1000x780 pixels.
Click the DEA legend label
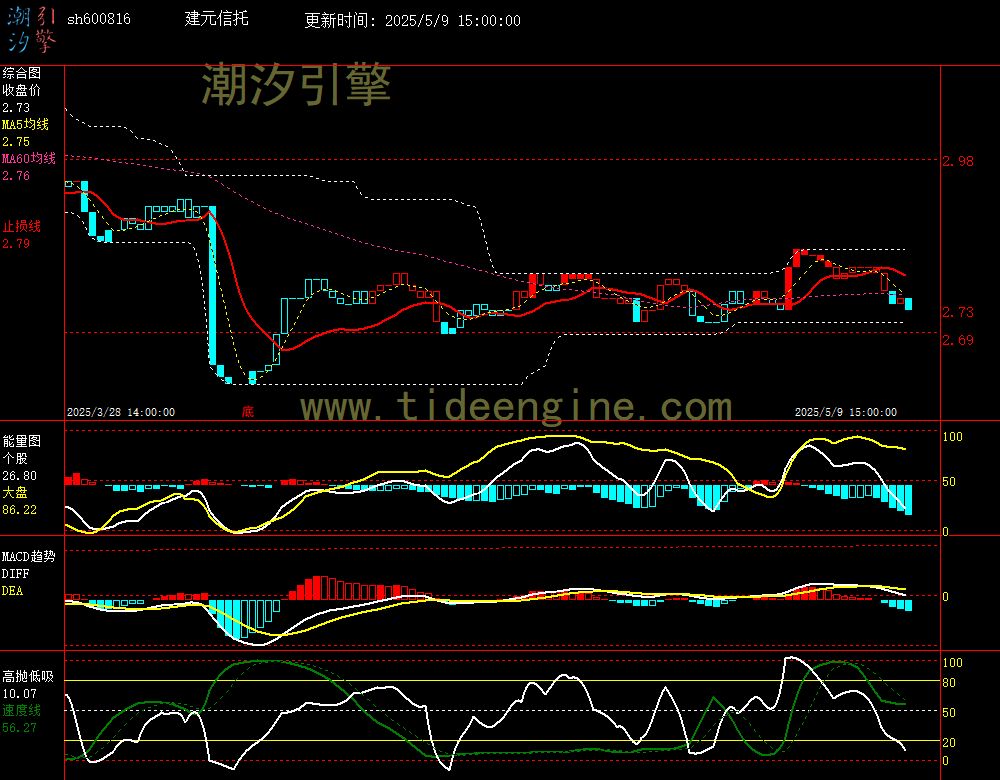(x=12, y=591)
